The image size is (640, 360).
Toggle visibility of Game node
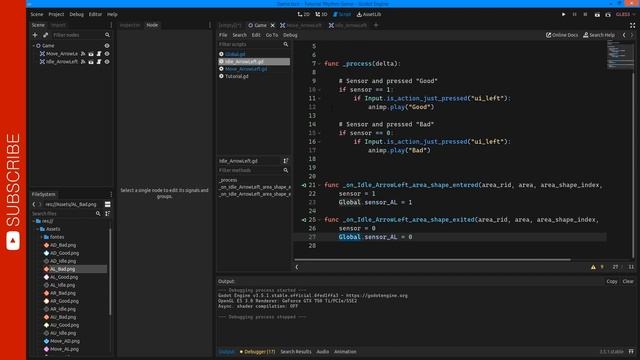coord(107,46)
